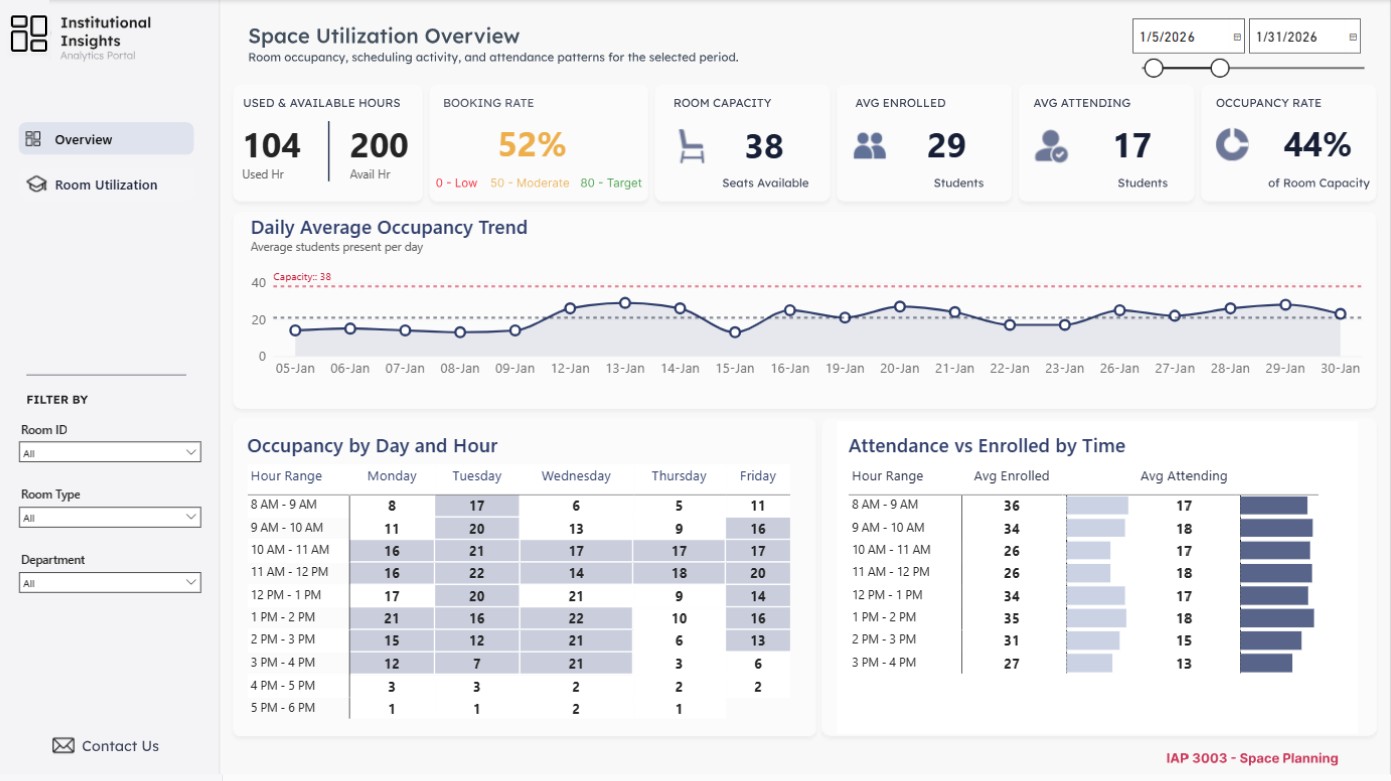Click Friday 11 AM - 12 PM cell value 20
Viewport: 1391px width, 781px height.
pyautogui.click(x=758, y=573)
